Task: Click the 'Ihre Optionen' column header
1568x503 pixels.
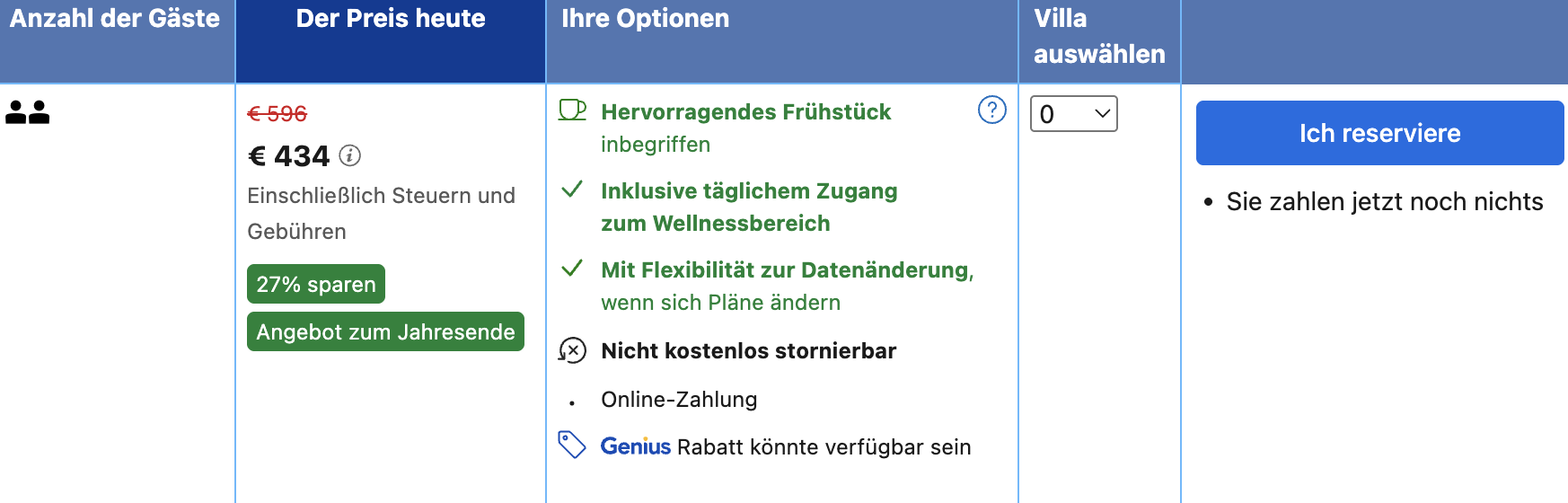Action: point(645,19)
